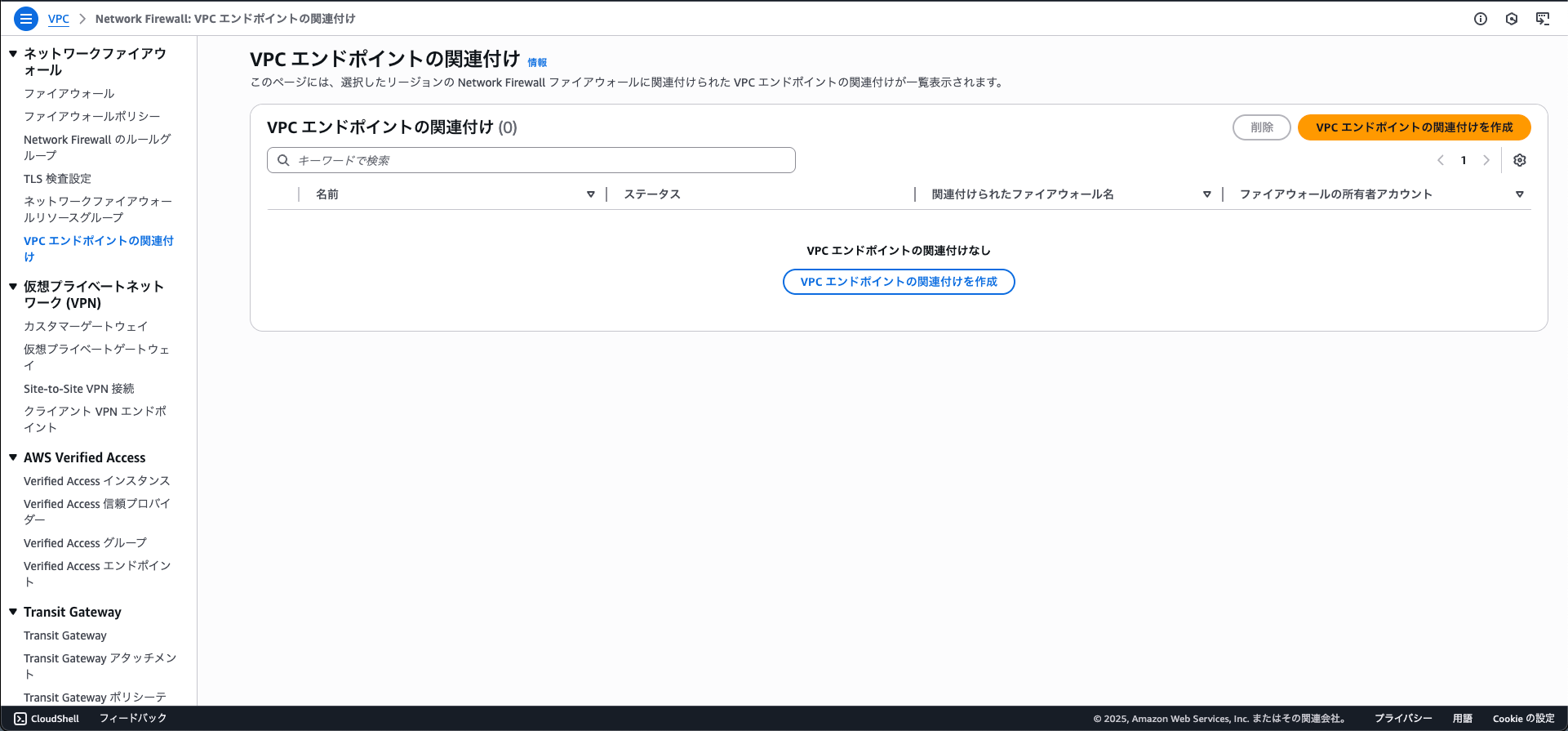The image size is (1568, 731).
Task: Open table preferences gear icon
Action: click(1520, 160)
